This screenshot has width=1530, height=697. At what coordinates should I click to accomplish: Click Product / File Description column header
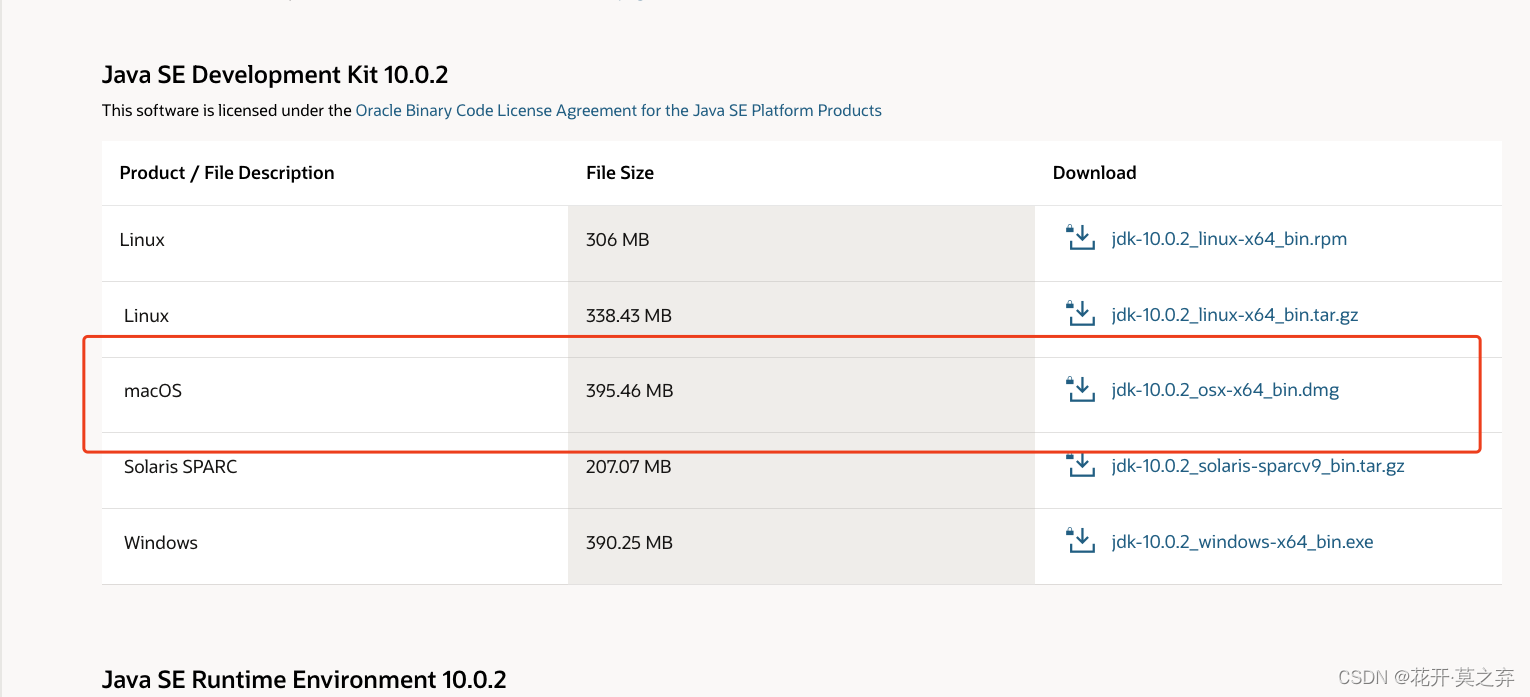tap(227, 173)
